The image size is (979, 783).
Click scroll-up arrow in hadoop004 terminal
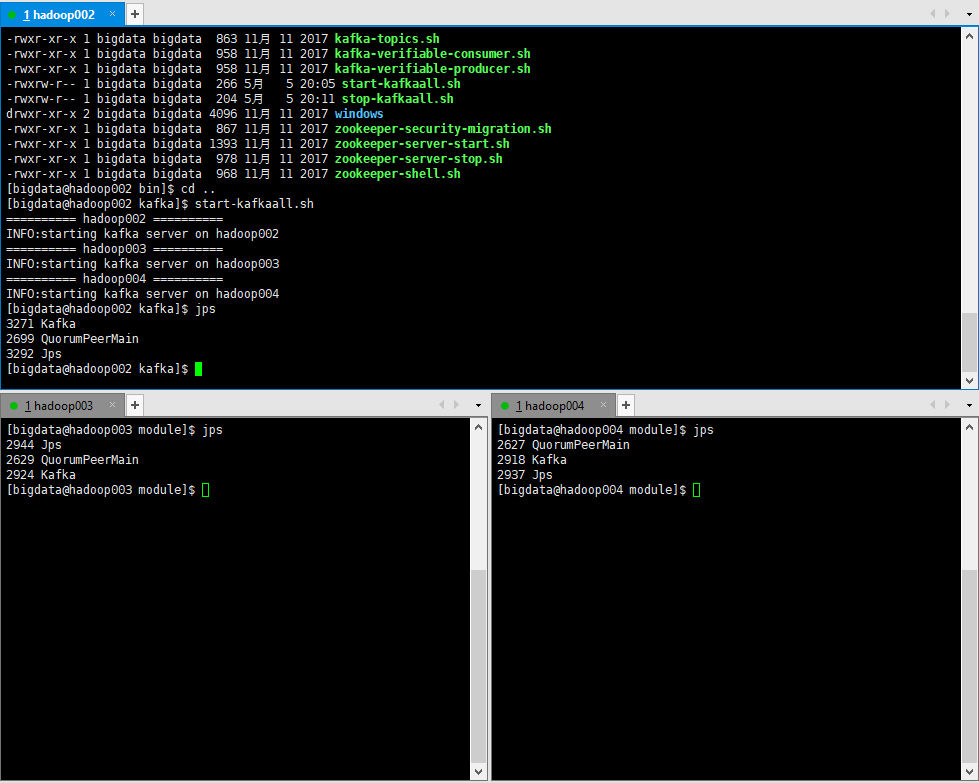point(969,428)
